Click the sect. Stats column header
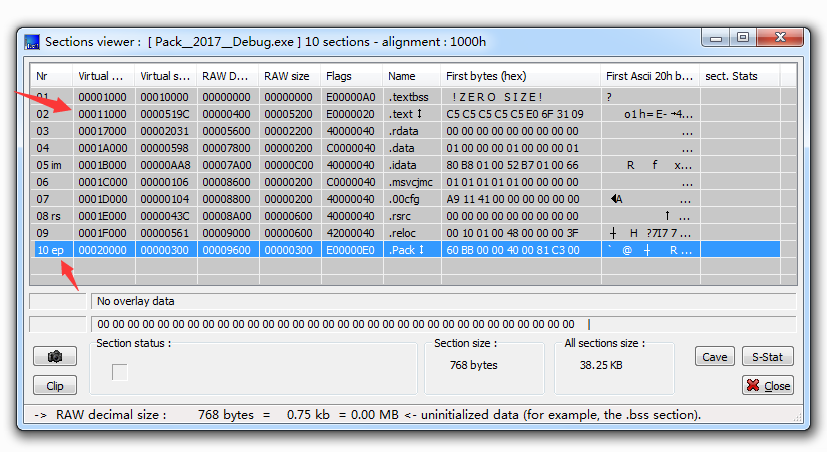The height and width of the screenshot is (452, 827). coord(739,76)
